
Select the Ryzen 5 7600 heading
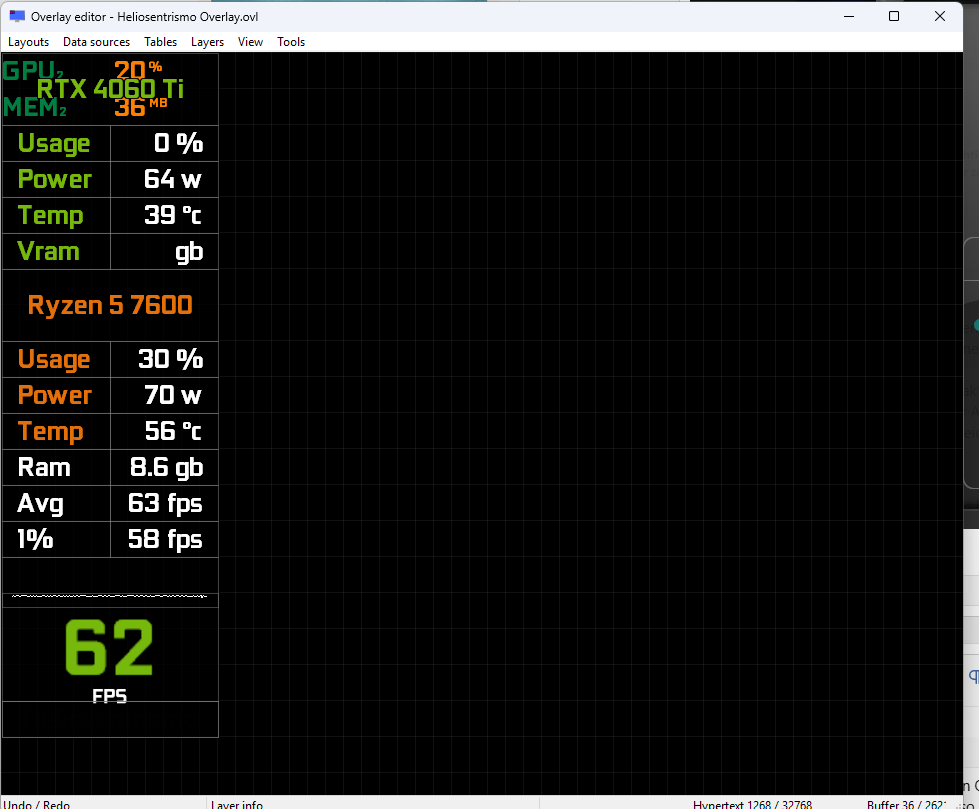point(110,305)
